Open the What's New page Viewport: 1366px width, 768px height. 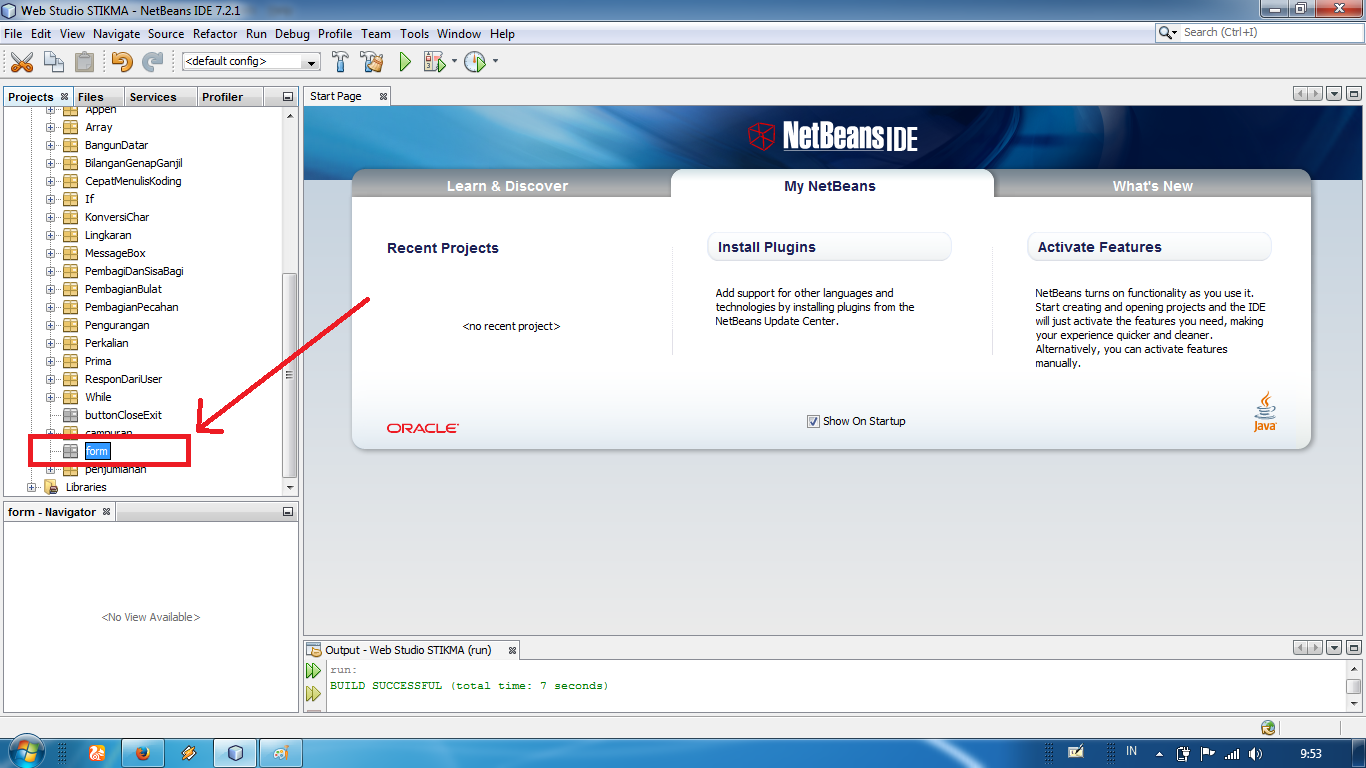1152,184
